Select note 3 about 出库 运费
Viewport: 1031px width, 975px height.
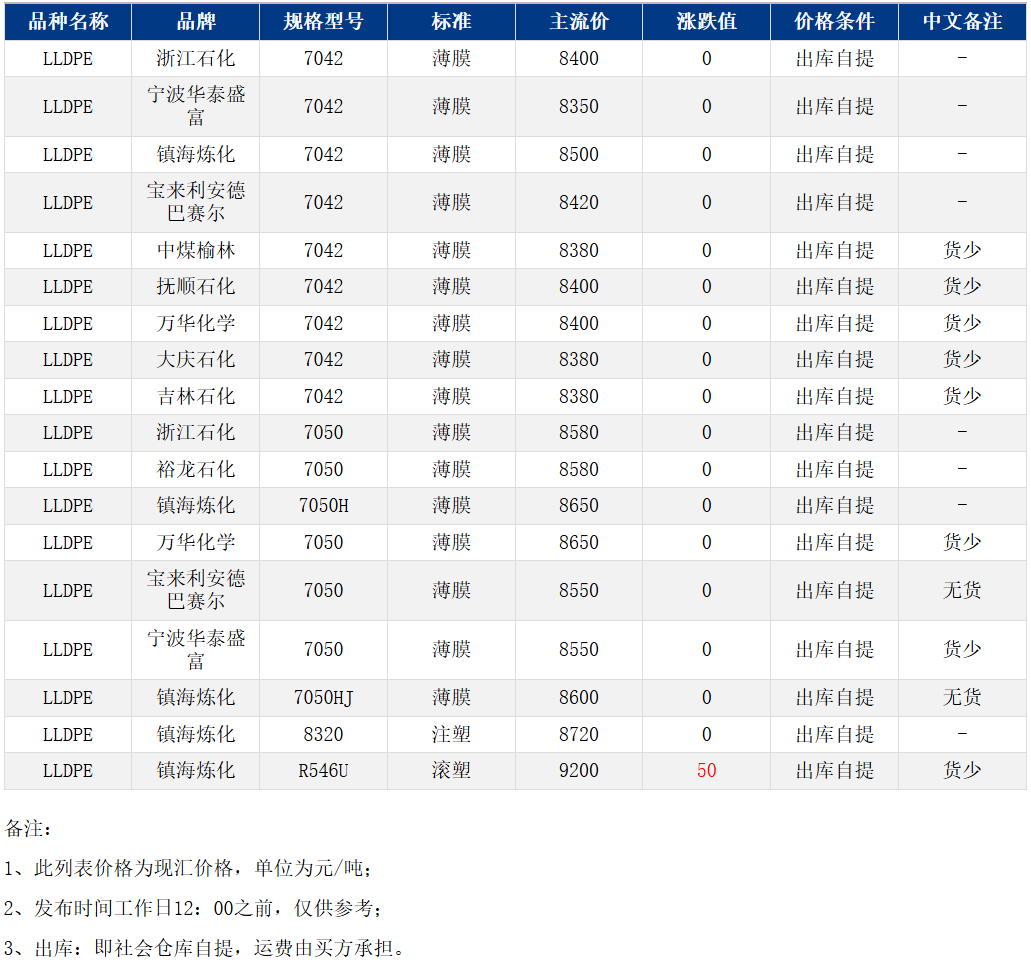coord(204,949)
